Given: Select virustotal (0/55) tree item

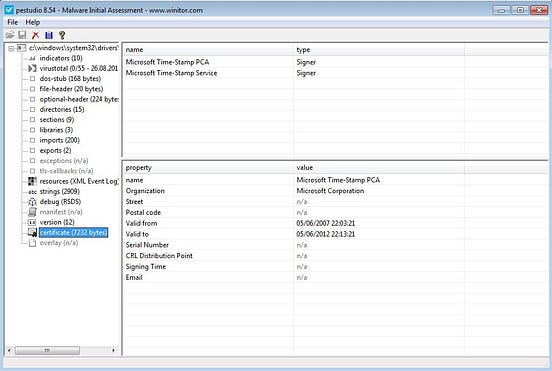Looking at the screenshot, I should (x=79, y=68).
